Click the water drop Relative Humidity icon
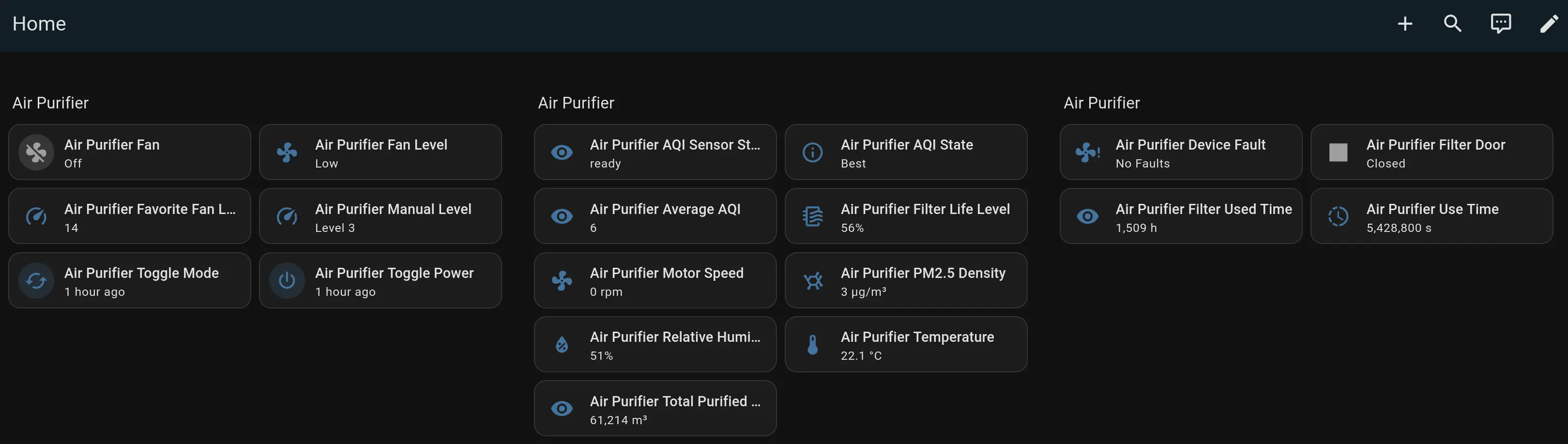Viewport: 1568px width, 444px height. 562,345
